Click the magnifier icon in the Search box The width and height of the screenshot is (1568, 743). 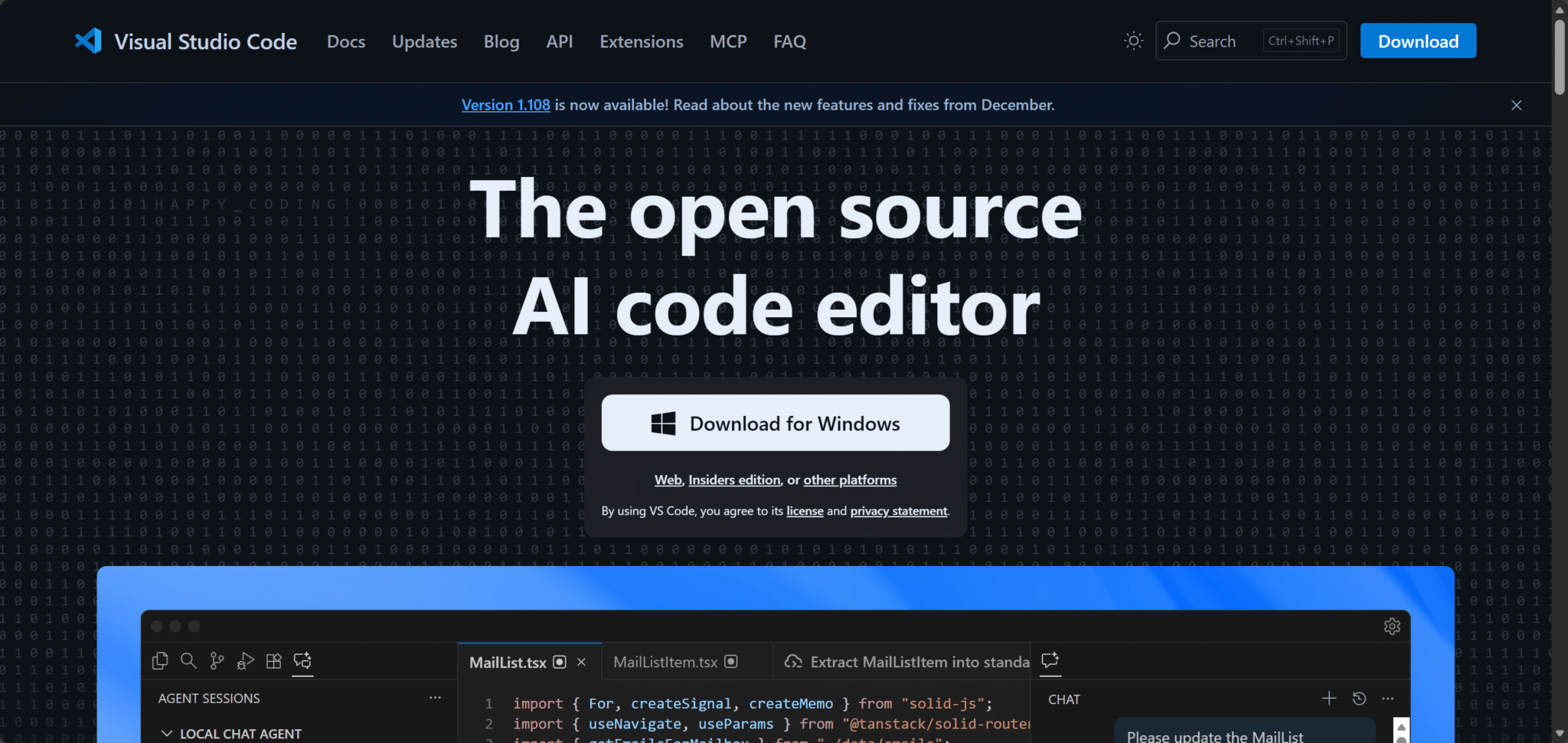1172,41
